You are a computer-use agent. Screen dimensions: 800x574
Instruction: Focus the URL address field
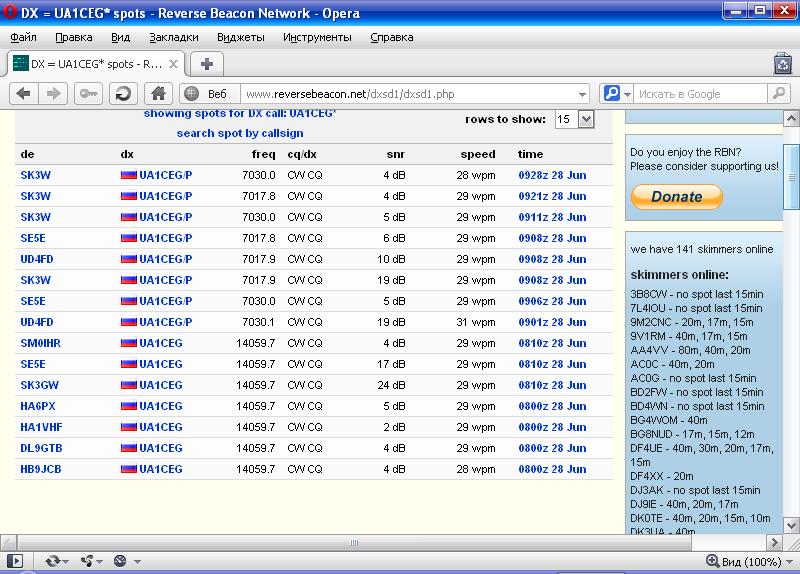400,94
